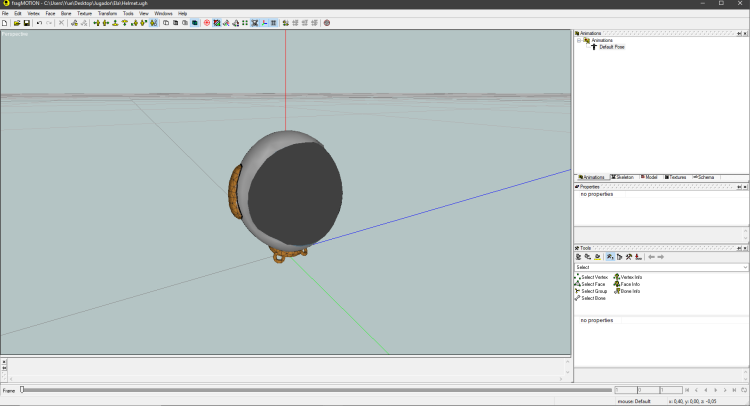Select the Select Vertex tool

(x=594, y=277)
